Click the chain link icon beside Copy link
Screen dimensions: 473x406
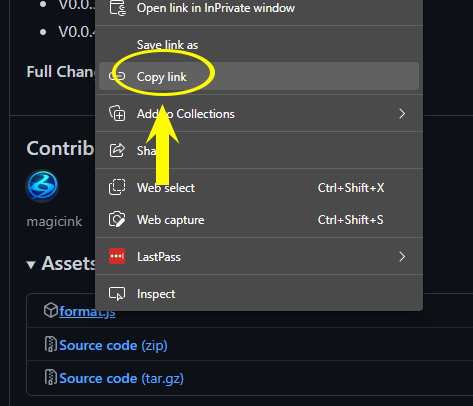(117, 76)
